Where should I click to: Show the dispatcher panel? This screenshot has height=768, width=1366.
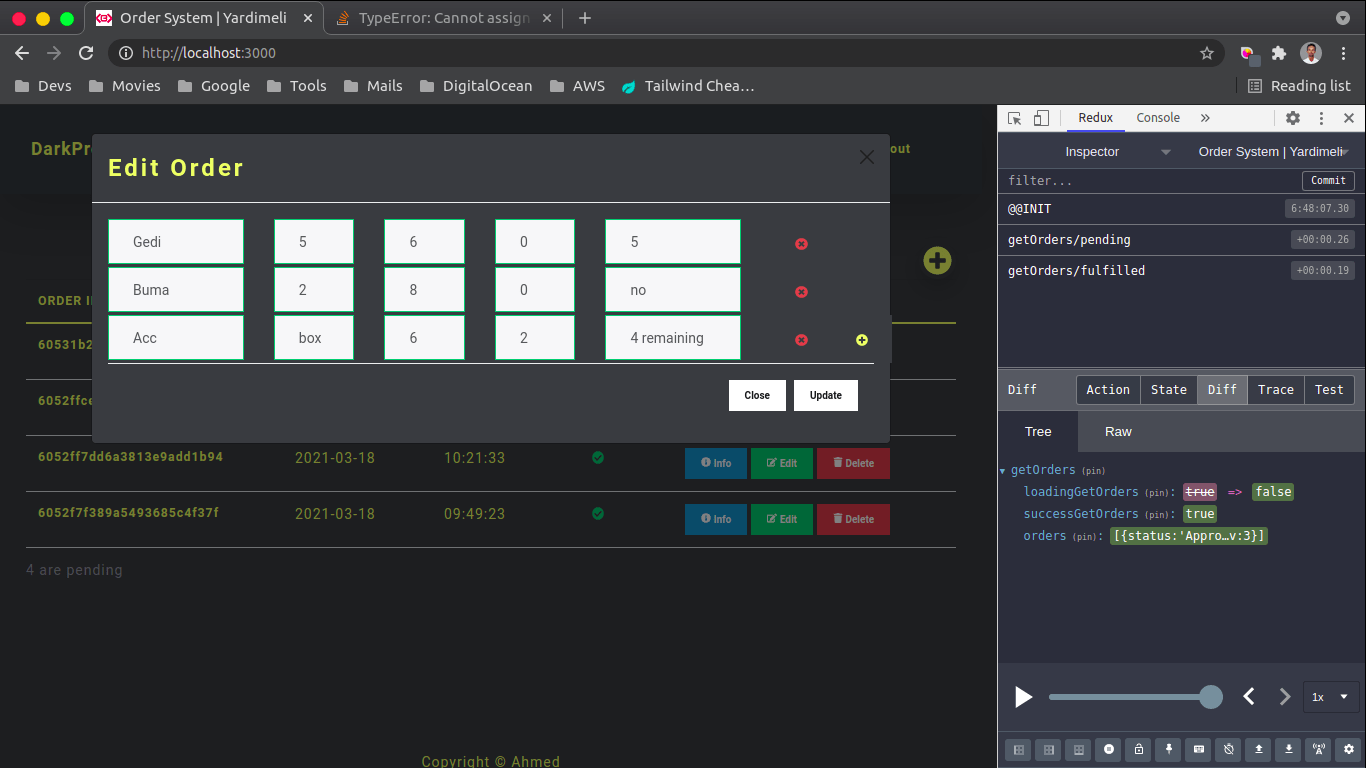tap(1198, 749)
